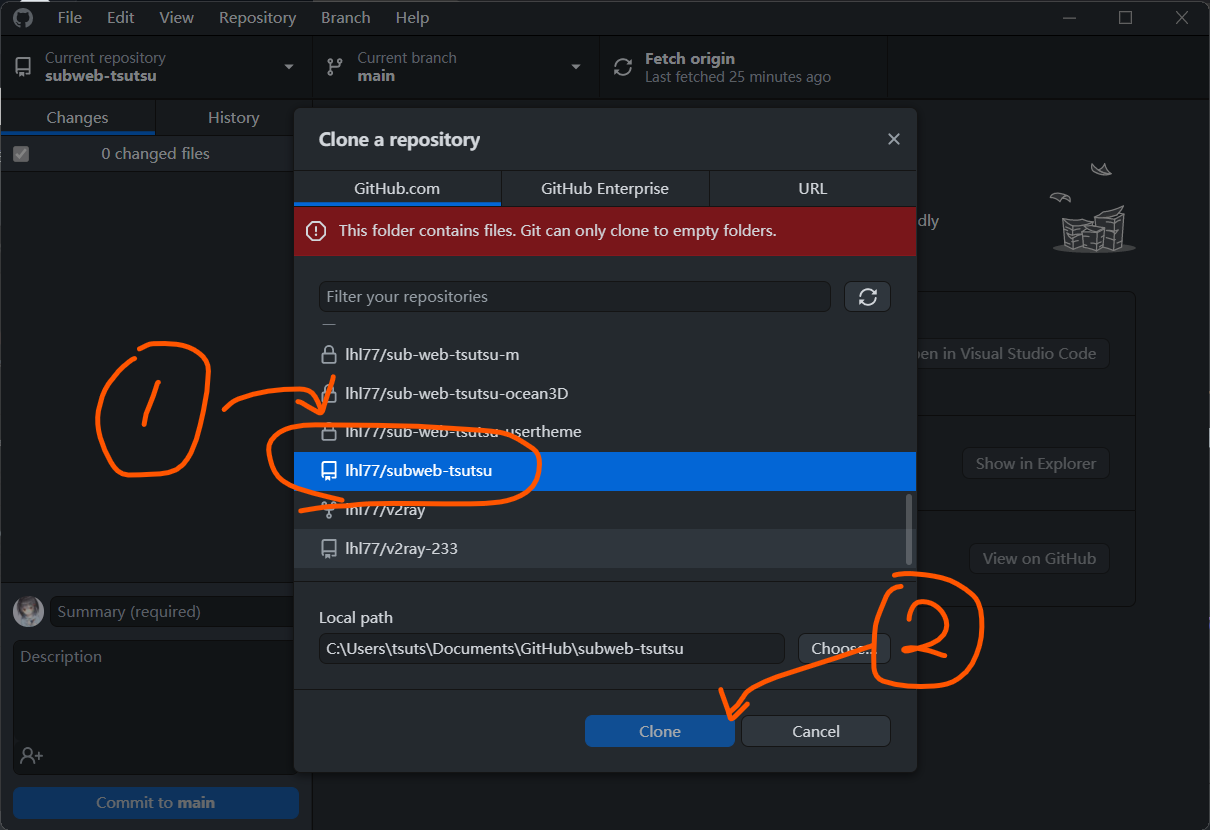Screen dimensions: 1210x830
Task: Open the Repository menu
Action: (x=258, y=17)
